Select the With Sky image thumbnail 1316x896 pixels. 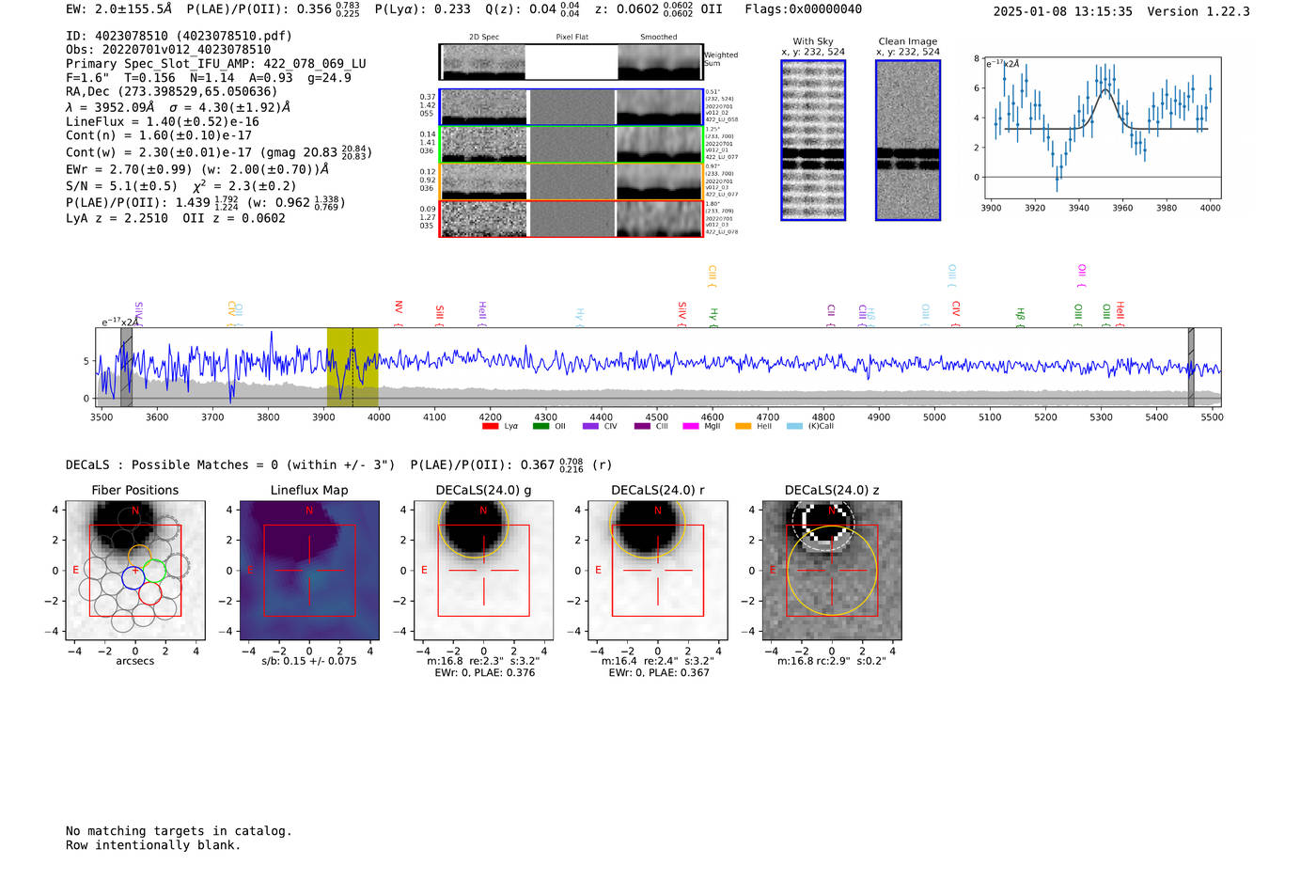pyautogui.click(x=813, y=140)
